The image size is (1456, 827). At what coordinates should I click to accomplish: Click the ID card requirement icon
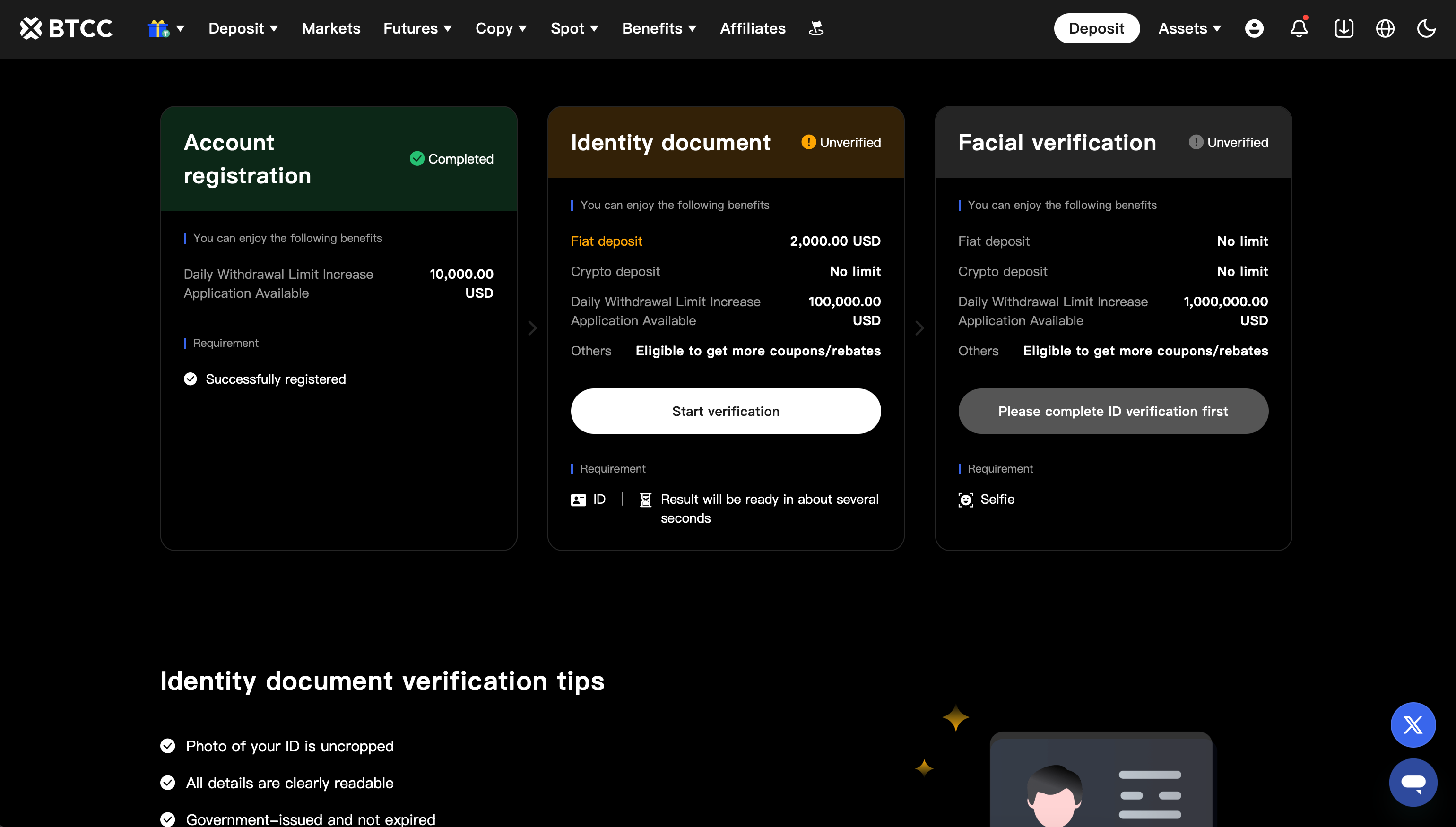578,499
